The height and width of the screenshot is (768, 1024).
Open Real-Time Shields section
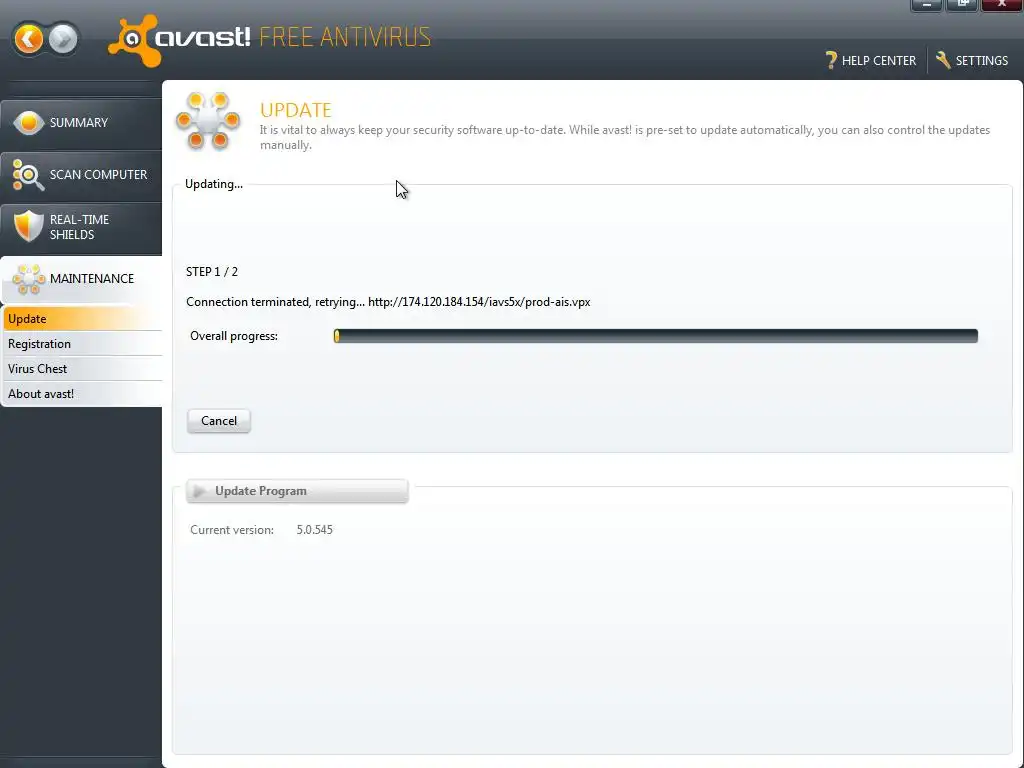coord(81,227)
